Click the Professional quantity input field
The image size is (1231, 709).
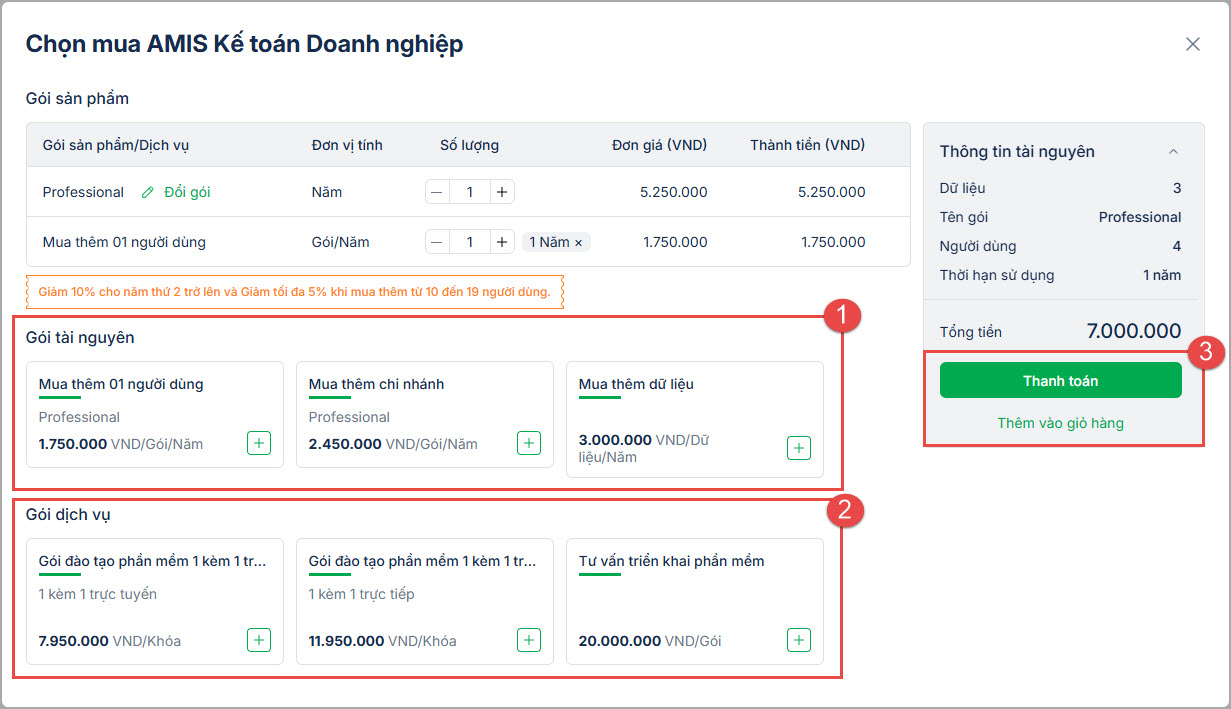470,192
